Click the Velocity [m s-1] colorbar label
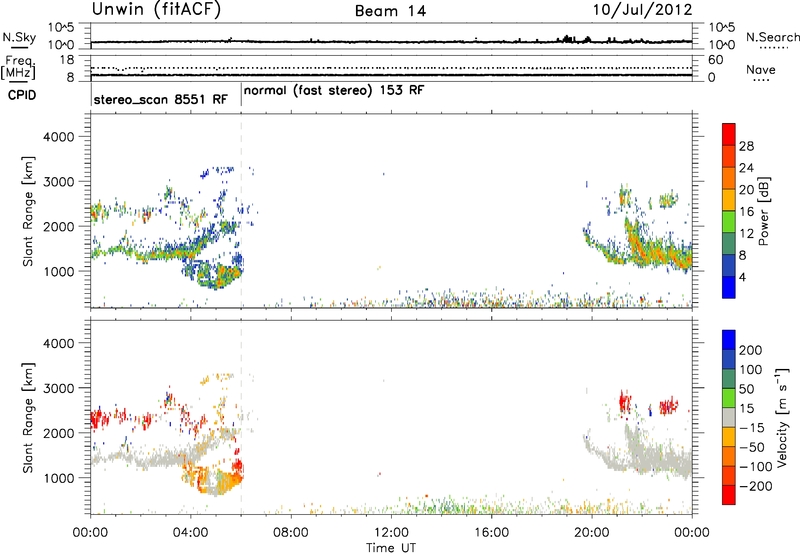The height and width of the screenshot is (554, 800). coord(781,417)
